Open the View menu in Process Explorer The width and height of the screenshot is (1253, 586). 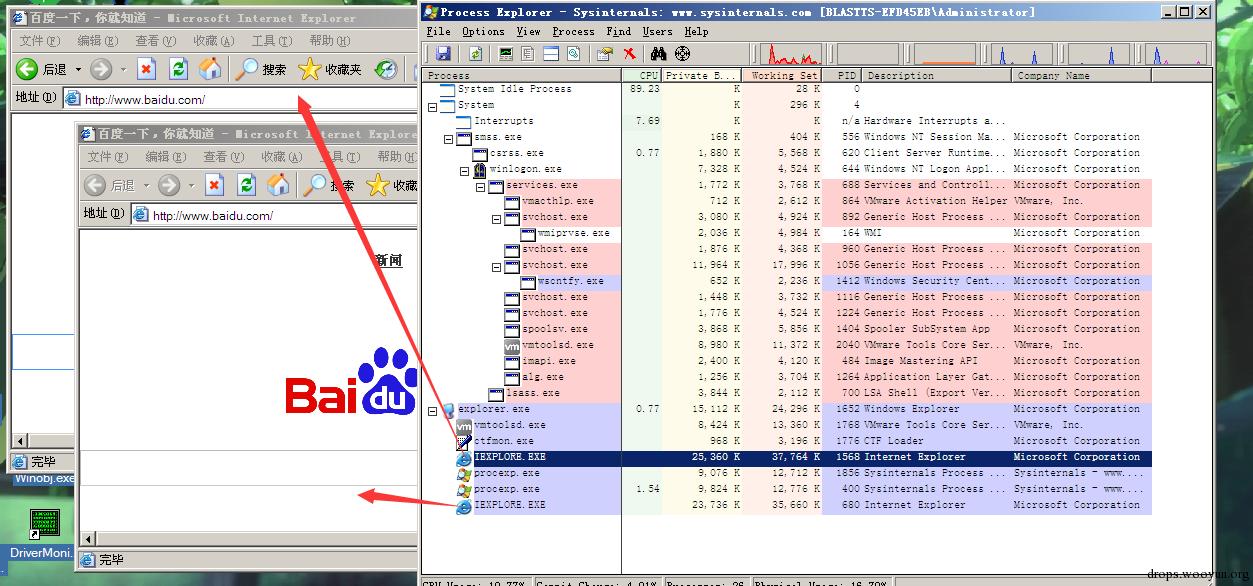click(528, 31)
